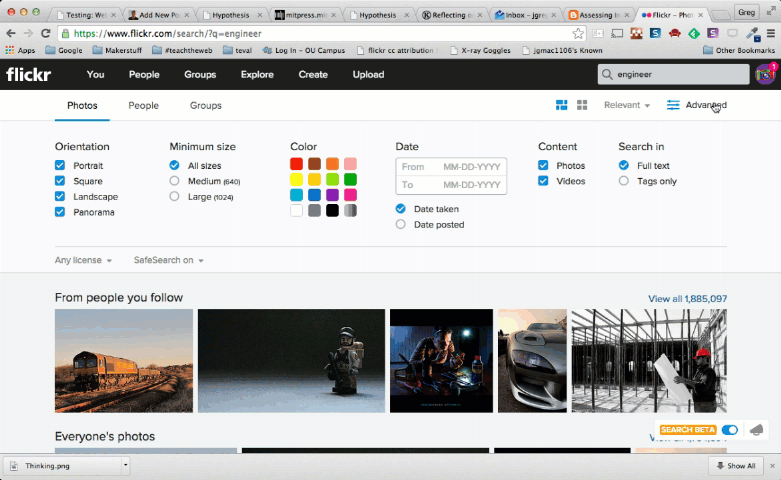
Task: Pick the yellow color swatch
Action: pos(296,179)
